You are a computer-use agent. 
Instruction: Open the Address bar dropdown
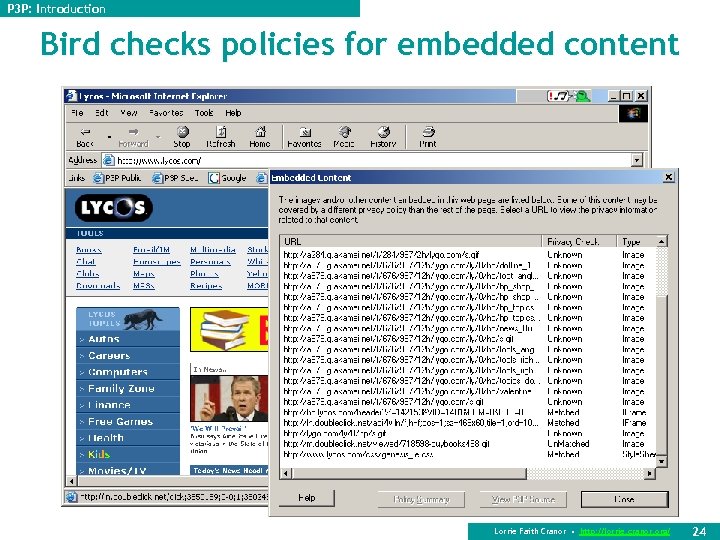tap(636, 160)
